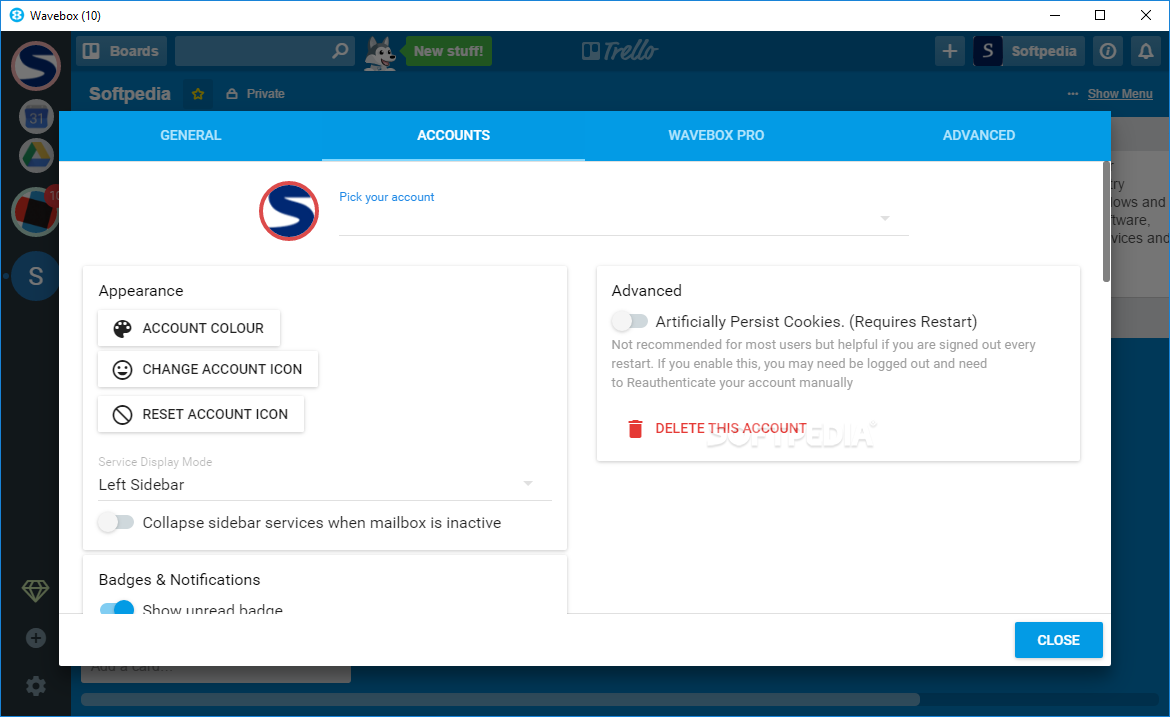Toggle the Show unread badge switch
1170x717 pixels.
tap(116, 608)
